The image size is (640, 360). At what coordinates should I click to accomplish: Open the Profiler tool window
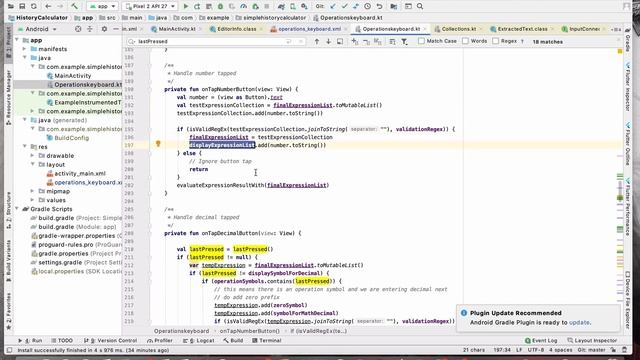[160, 340]
